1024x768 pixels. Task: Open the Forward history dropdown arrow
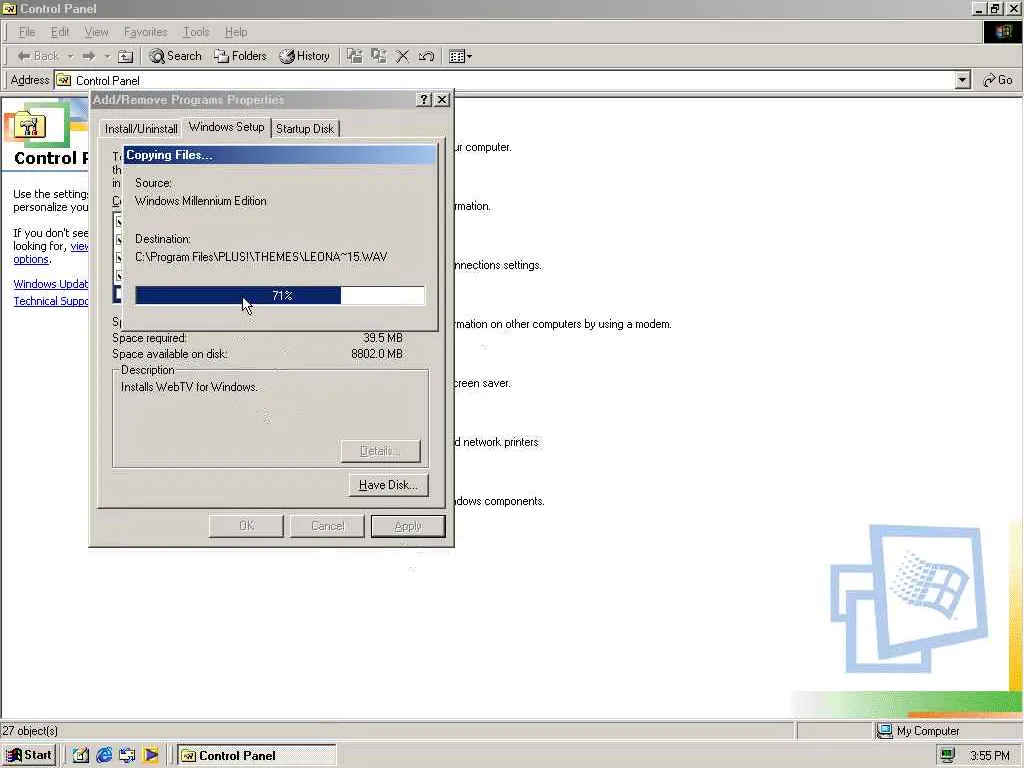point(108,56)
